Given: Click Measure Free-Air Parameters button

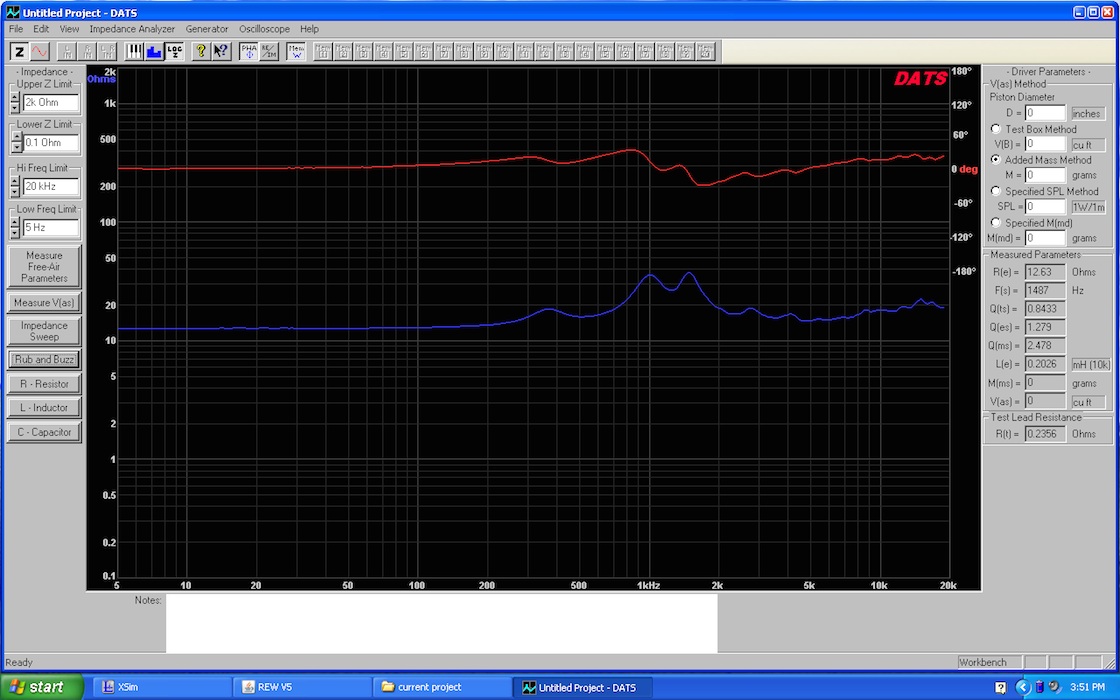Looking at the screenshot, I should 44,266.
